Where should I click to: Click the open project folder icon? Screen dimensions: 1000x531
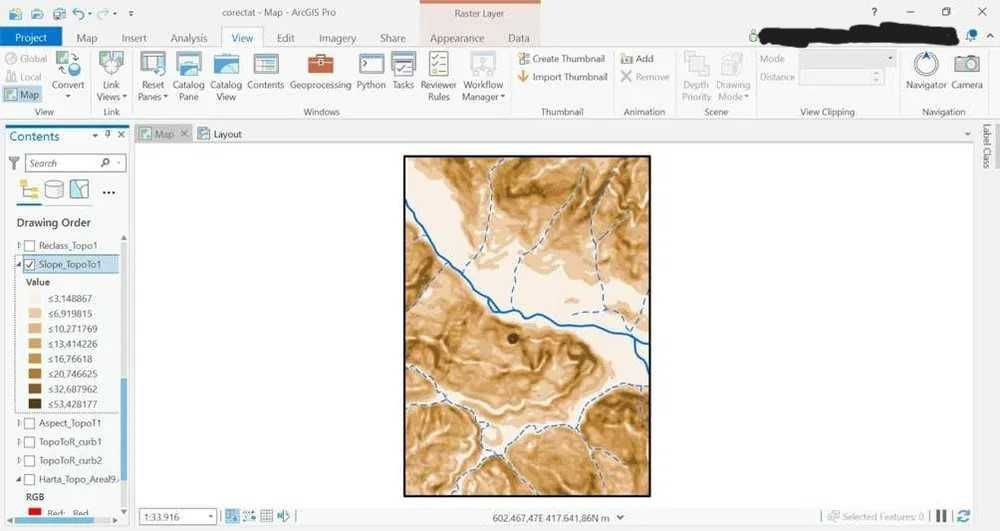point(38,13)
